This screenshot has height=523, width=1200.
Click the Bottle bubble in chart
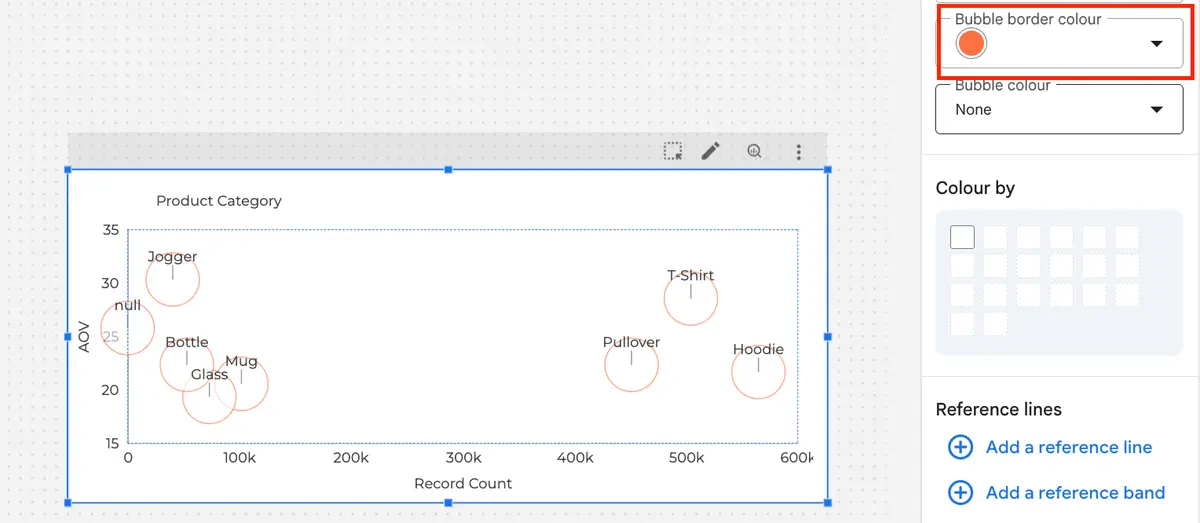point(187,363)
